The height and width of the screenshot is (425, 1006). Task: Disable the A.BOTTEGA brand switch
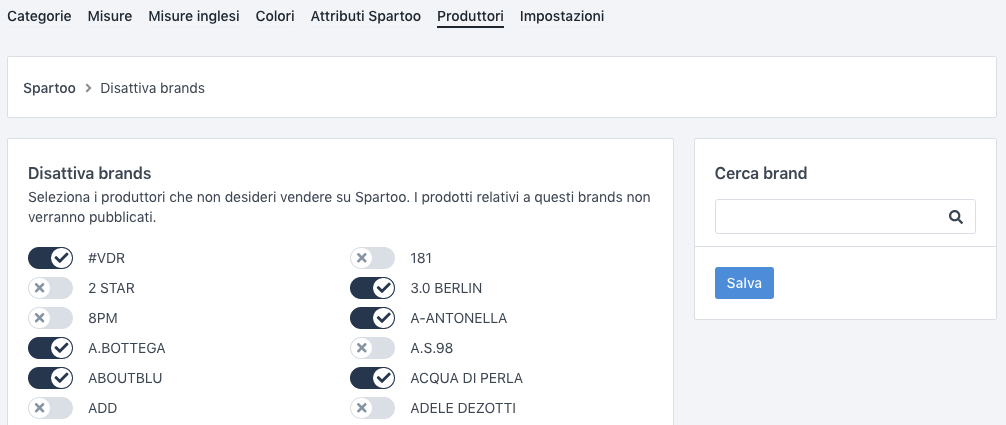[51, 348]
